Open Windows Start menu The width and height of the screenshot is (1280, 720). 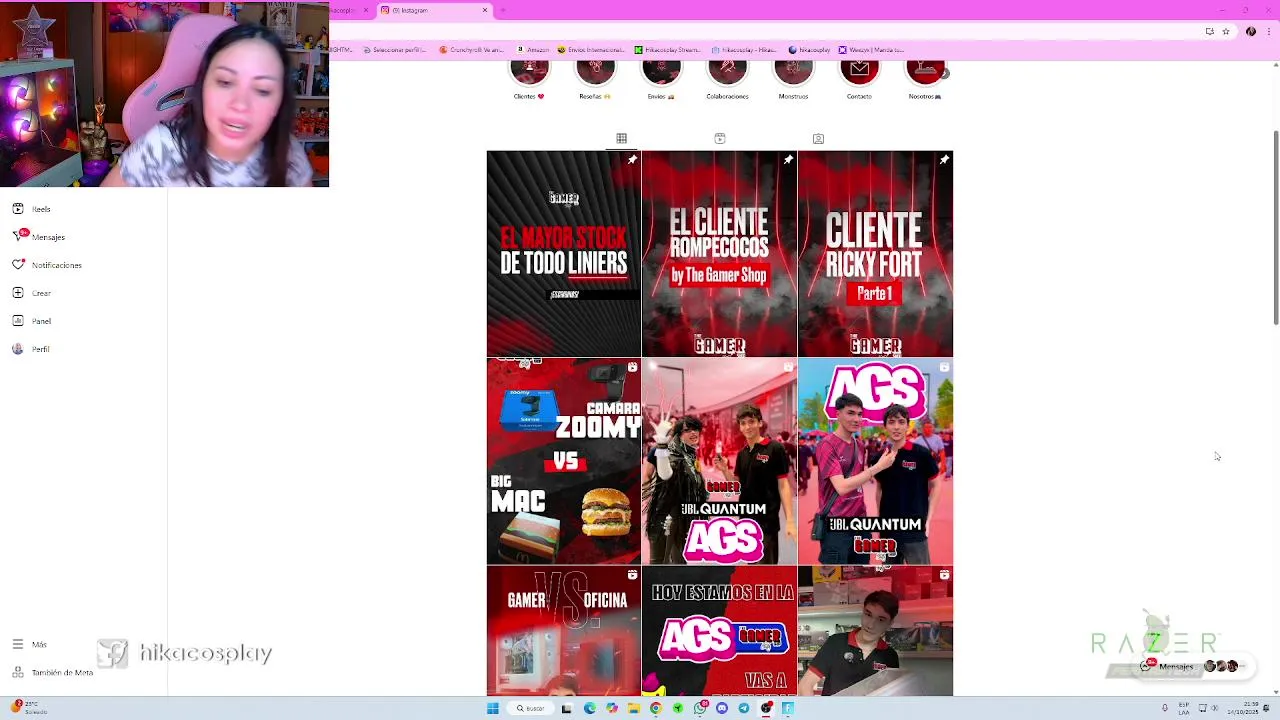click(x=492, y=708)
